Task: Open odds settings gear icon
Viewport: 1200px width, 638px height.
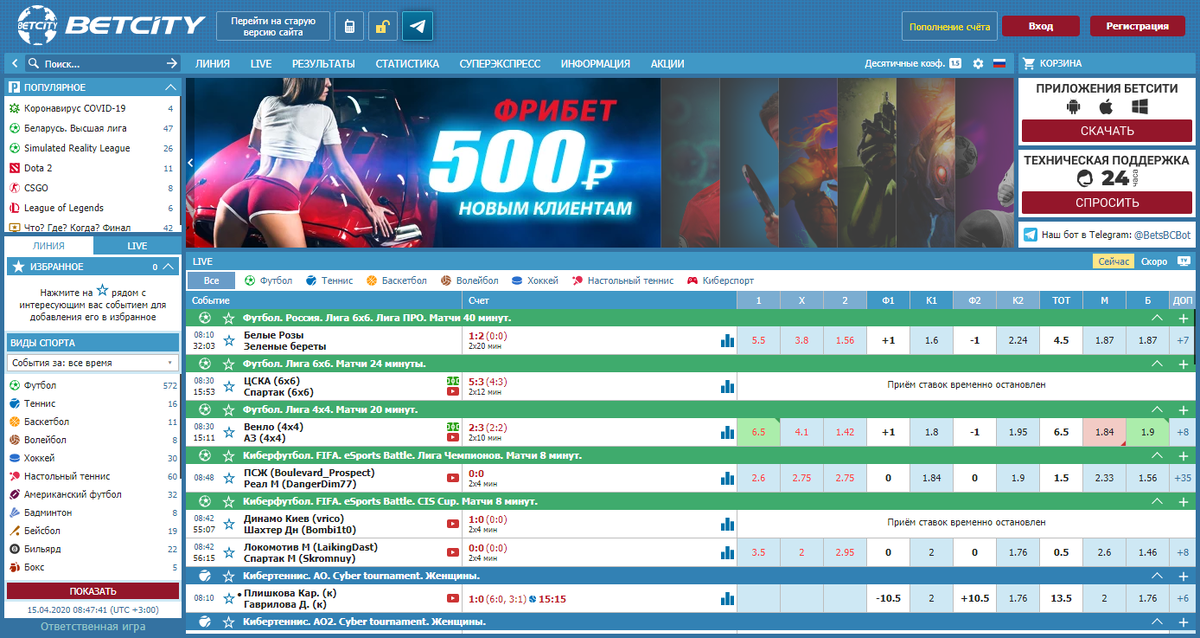Action: pos(978,63)
